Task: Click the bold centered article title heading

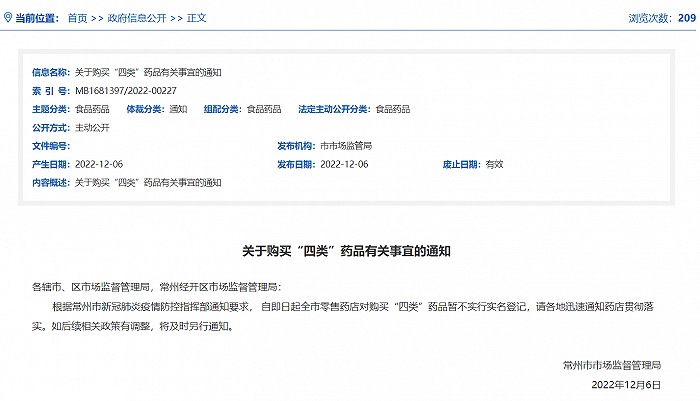Action: point(355,251)
